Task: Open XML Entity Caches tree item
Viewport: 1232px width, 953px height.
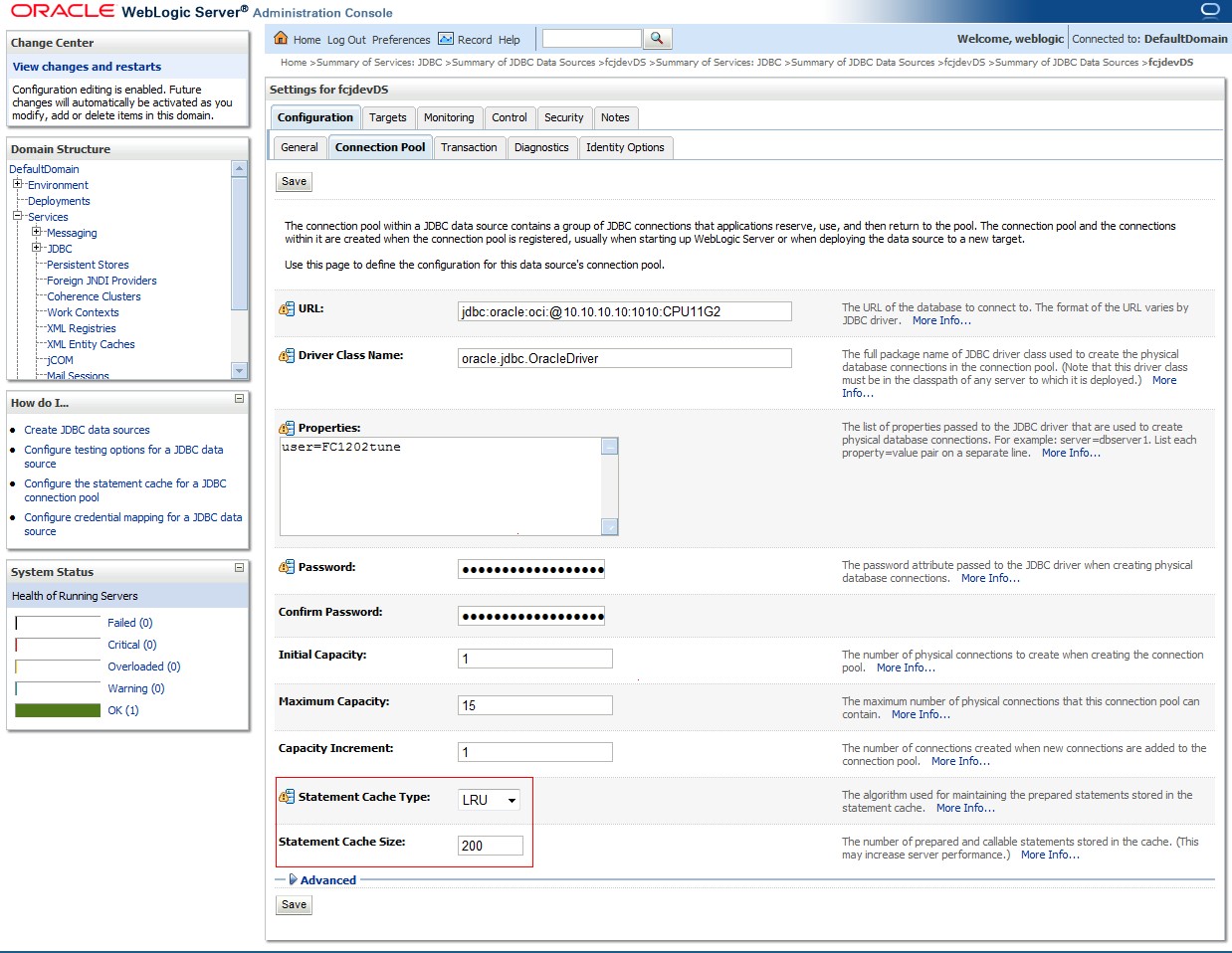Action: point(91,344)
